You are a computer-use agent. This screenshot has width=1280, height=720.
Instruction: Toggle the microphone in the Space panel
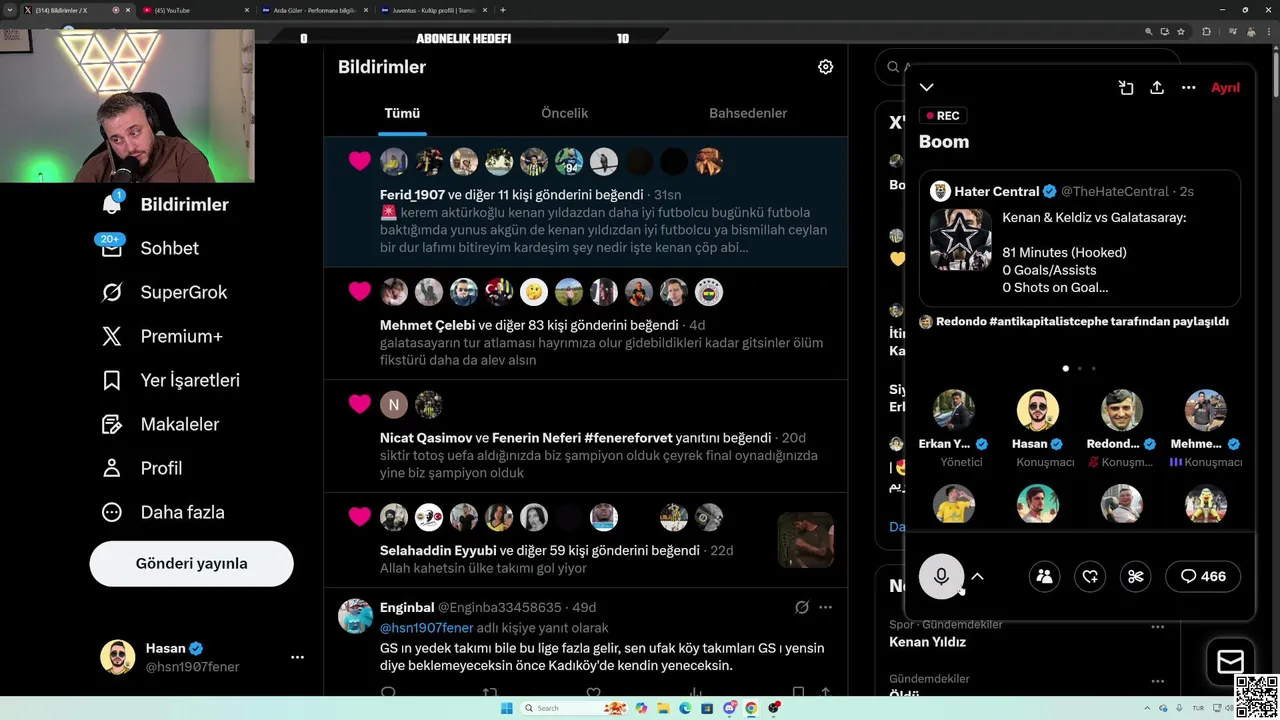click(941, 576)
